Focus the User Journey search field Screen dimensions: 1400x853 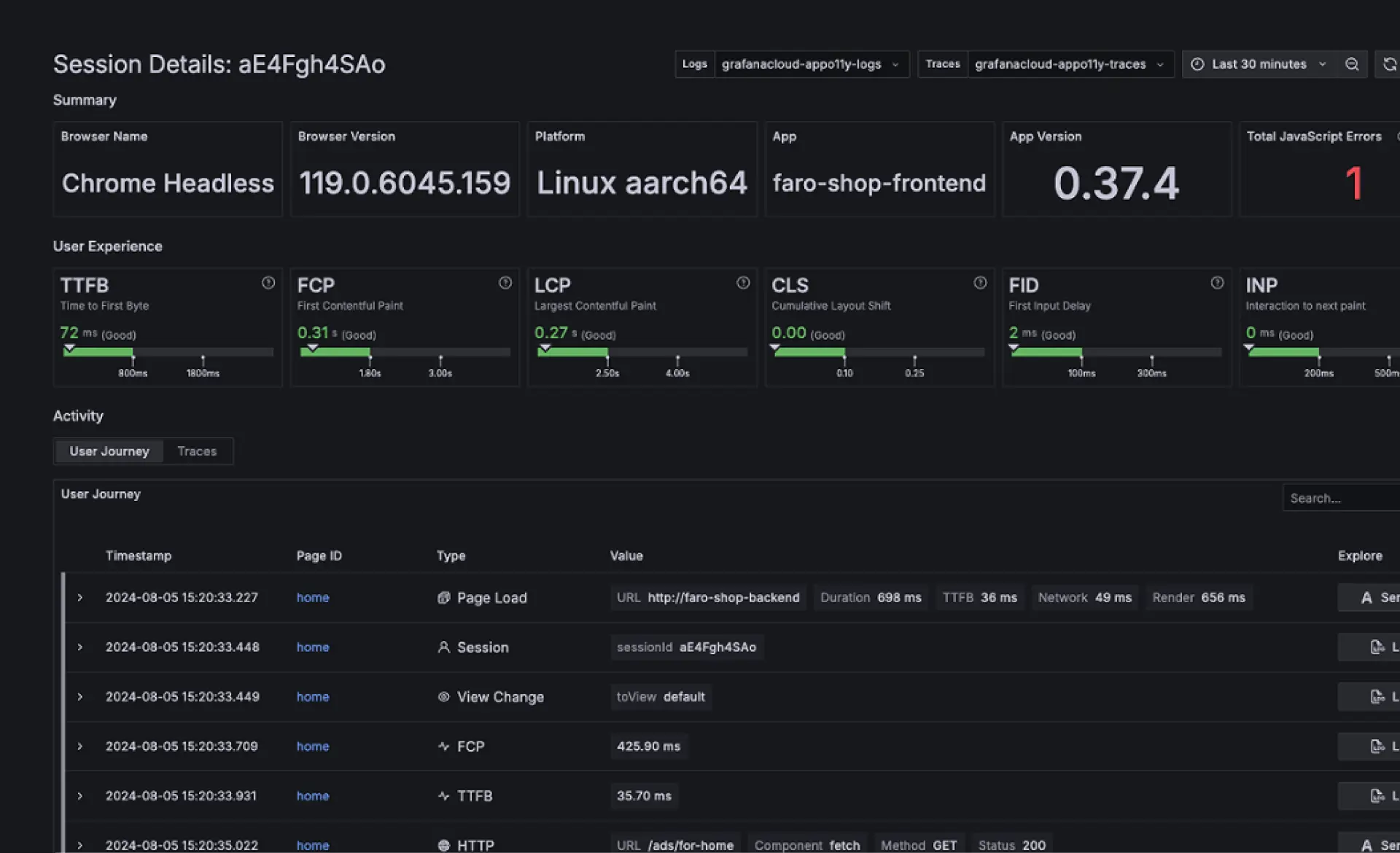pyautogui.click(x=1342, y=499)
